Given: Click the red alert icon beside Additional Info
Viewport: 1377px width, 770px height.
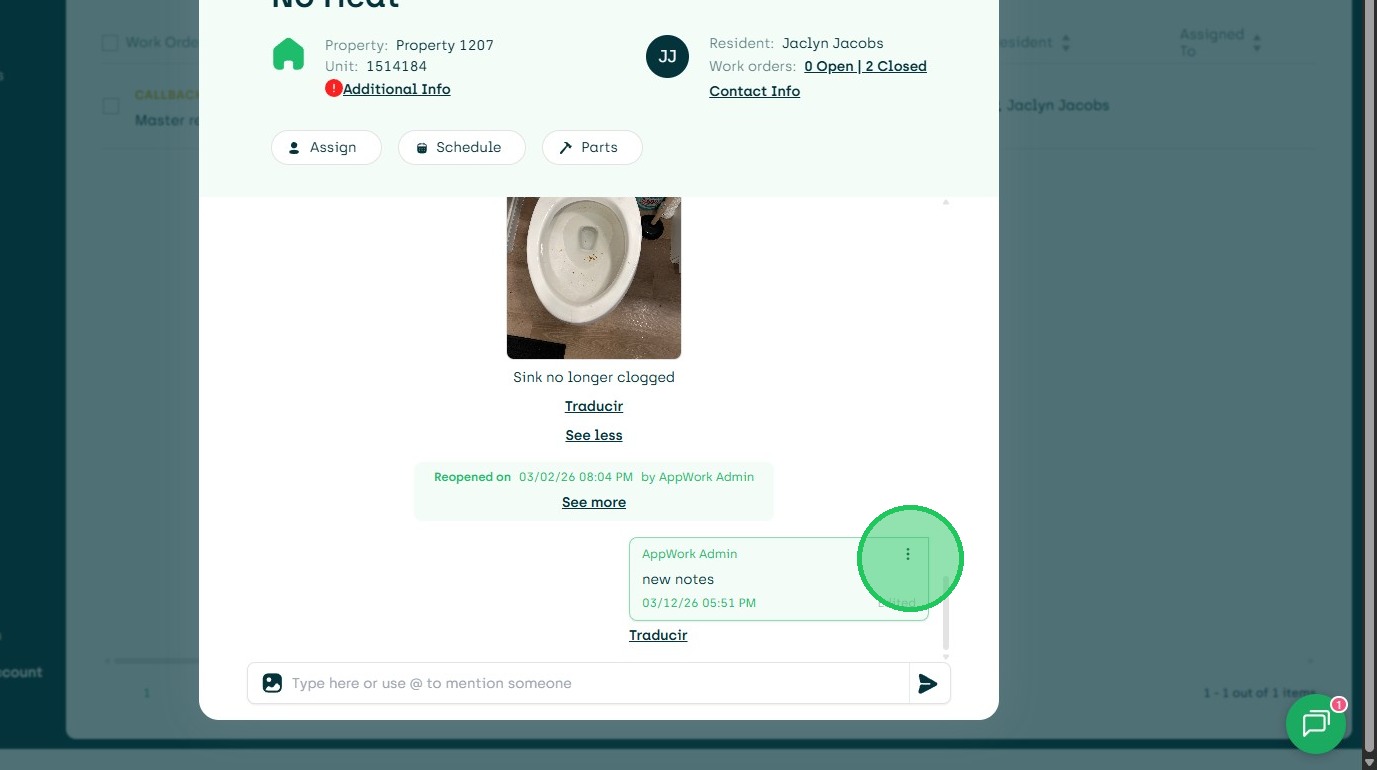Looking at the screenshot, I should (333, 89).
